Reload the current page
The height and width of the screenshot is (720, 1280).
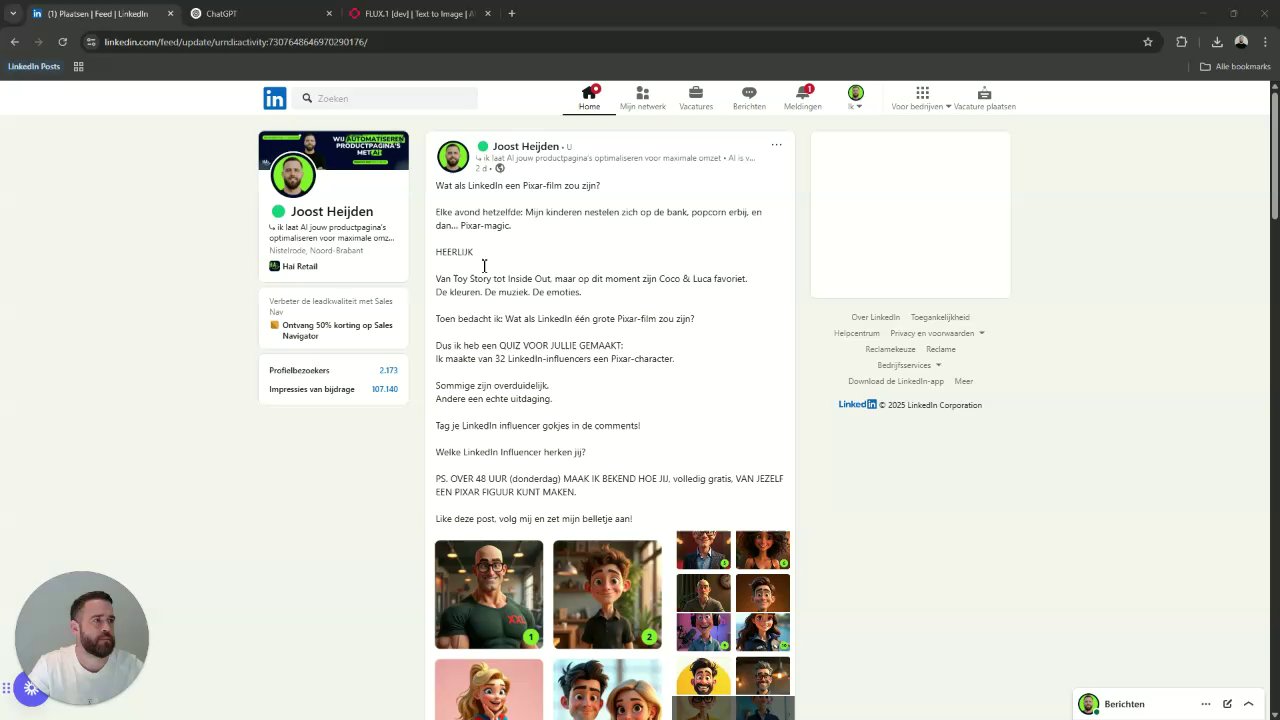(62, 42)
